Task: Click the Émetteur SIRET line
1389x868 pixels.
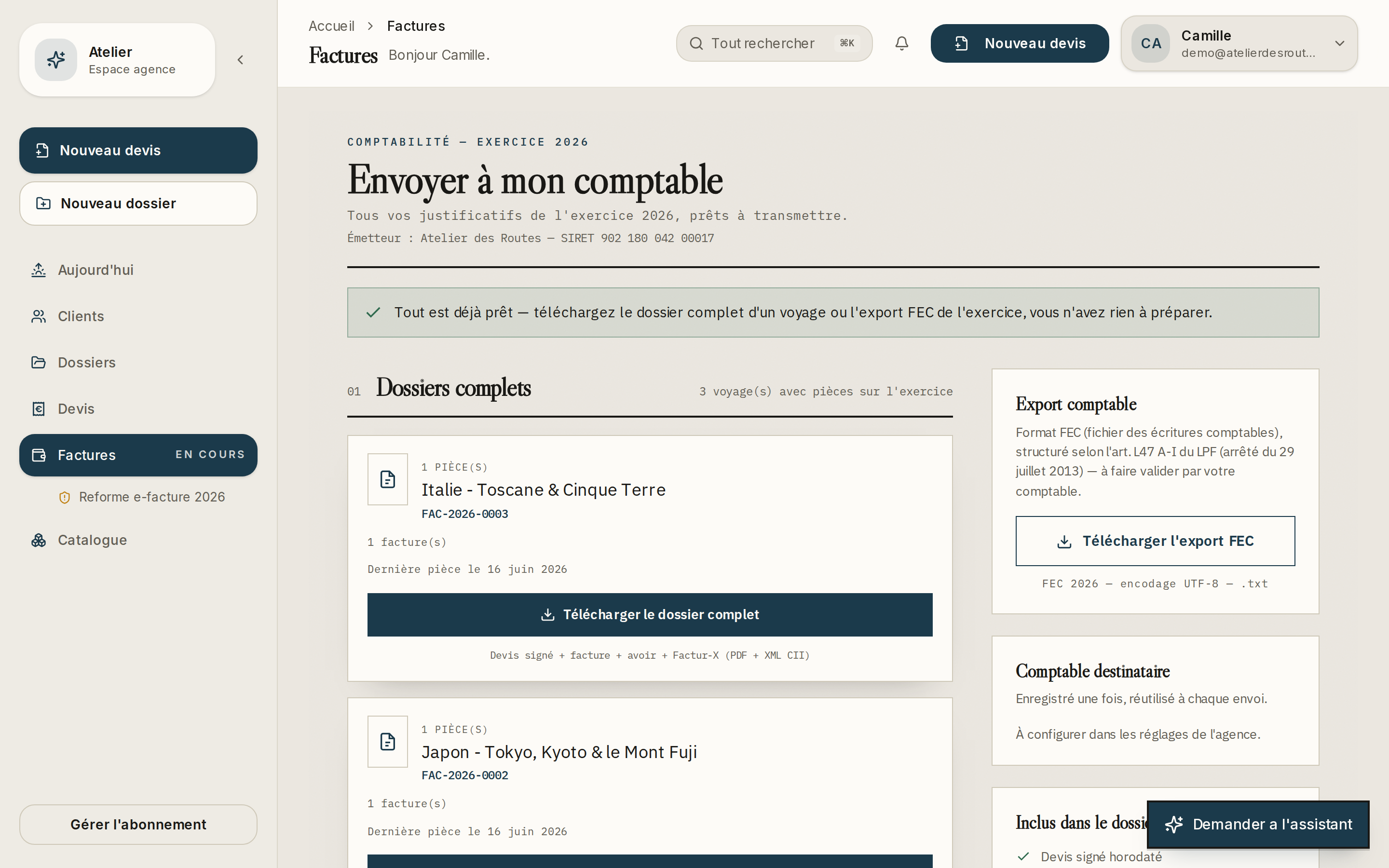Action: (531, 238)
